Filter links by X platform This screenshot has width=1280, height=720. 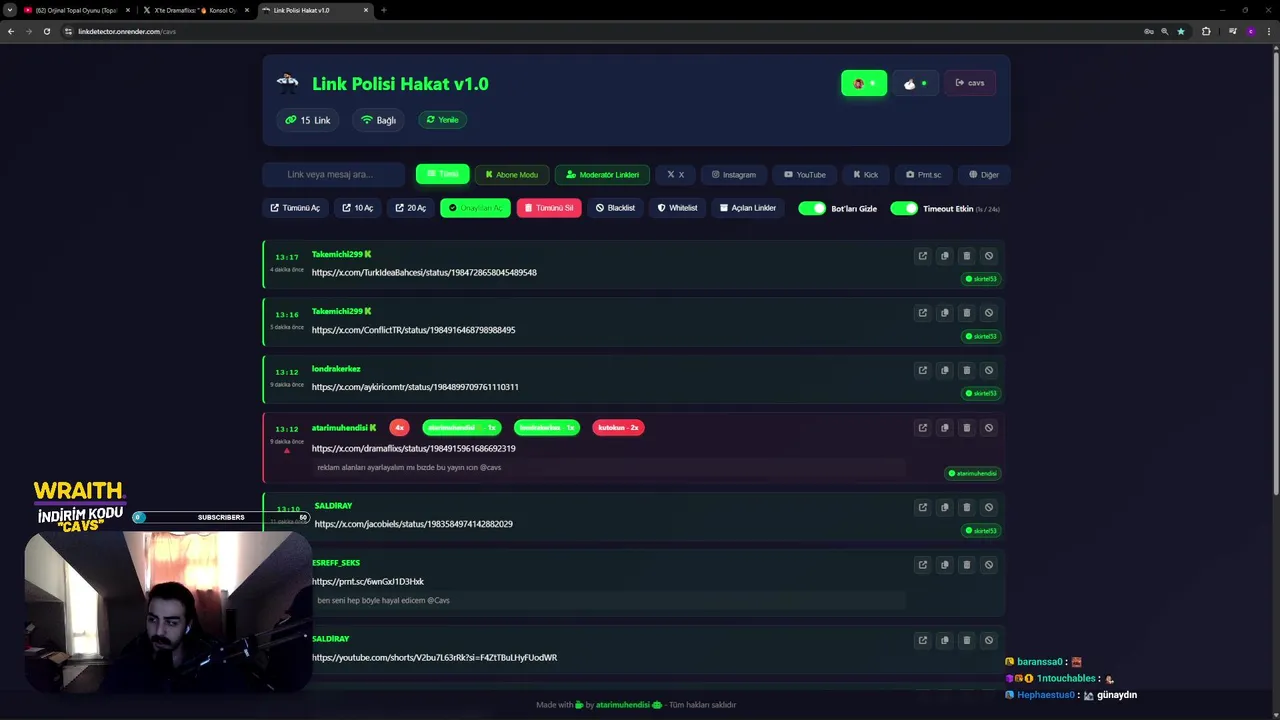click(x=676, y=174)
